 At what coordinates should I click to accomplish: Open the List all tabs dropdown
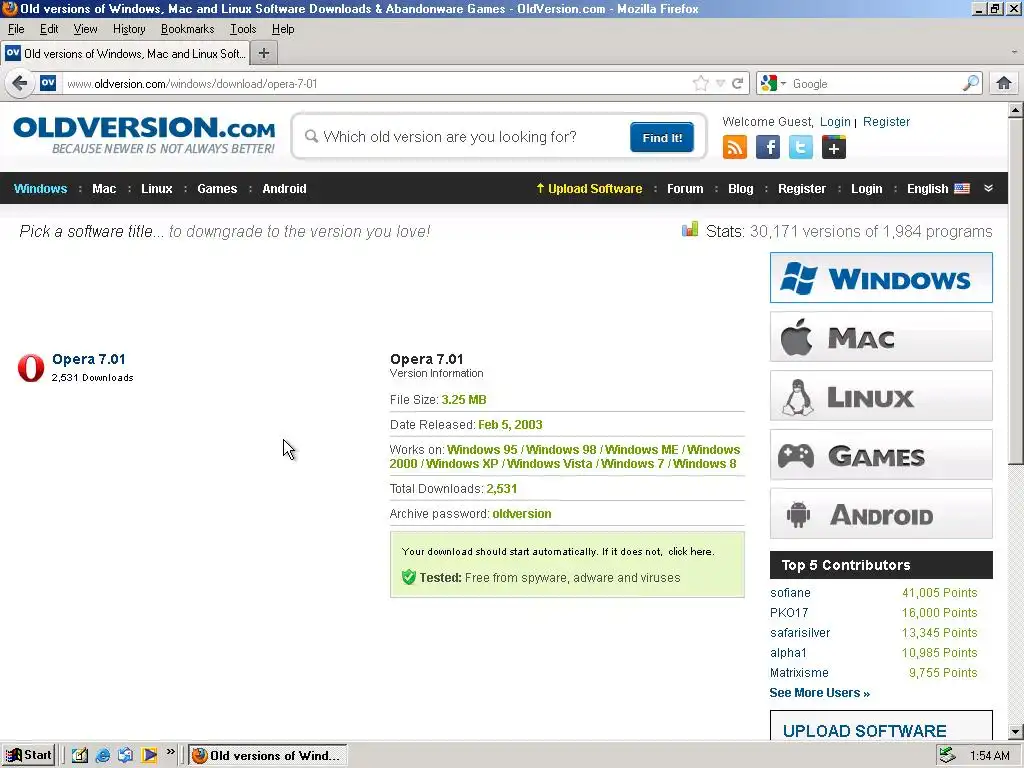point(1014,52)
